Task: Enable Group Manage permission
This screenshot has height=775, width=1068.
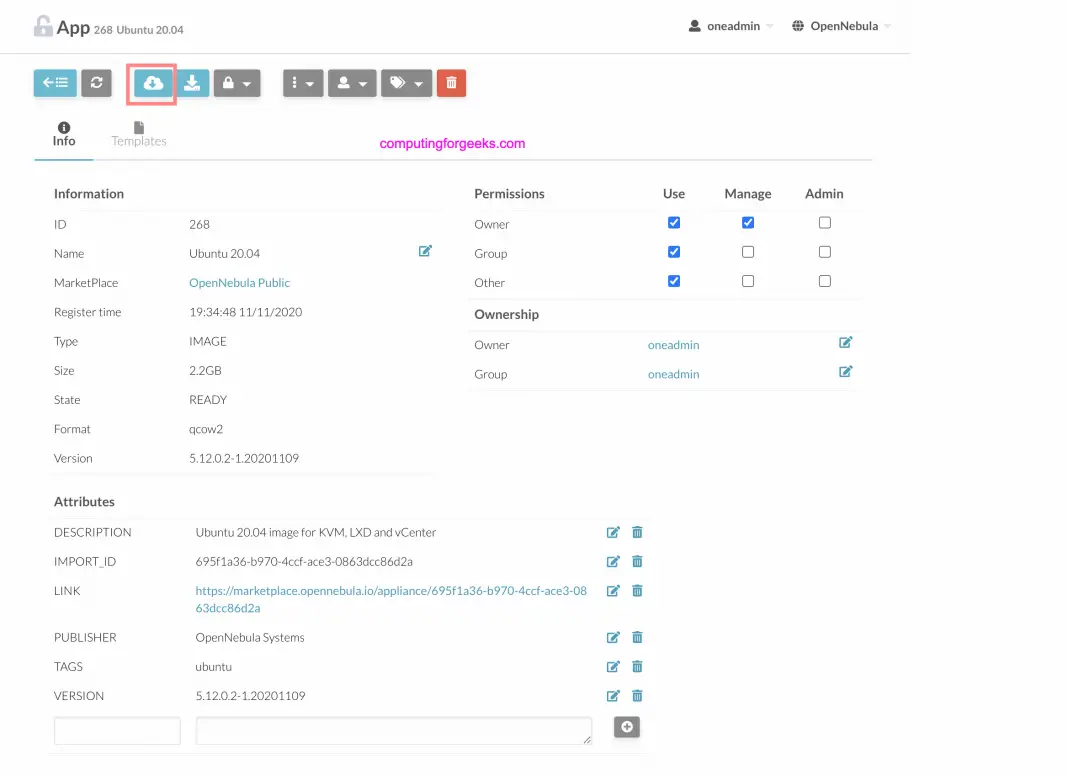Action: [x=748, y=251]
